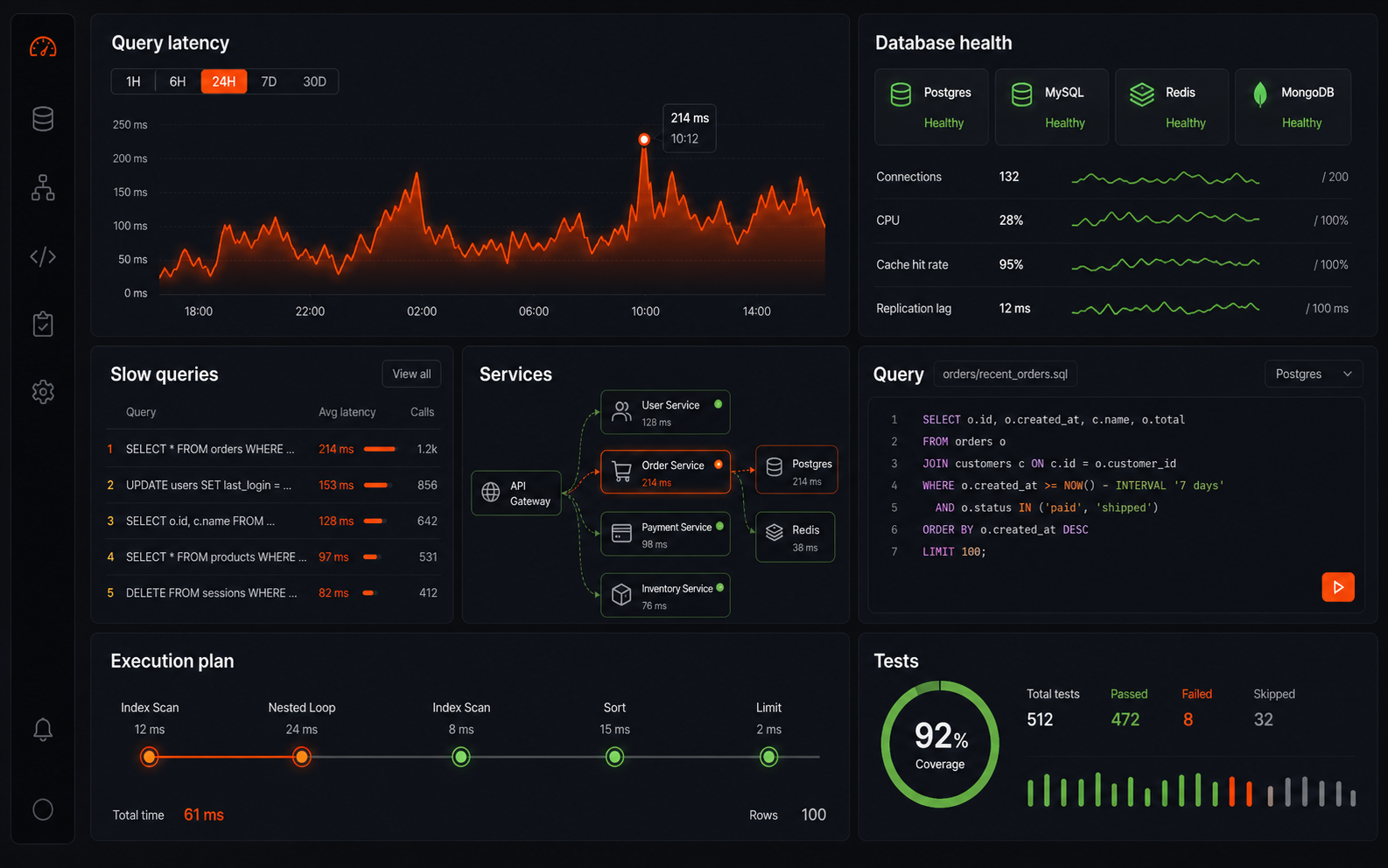Click the Rows 100 value
This screenshot has height=868, width=1388.
click(x=814, y=815)
